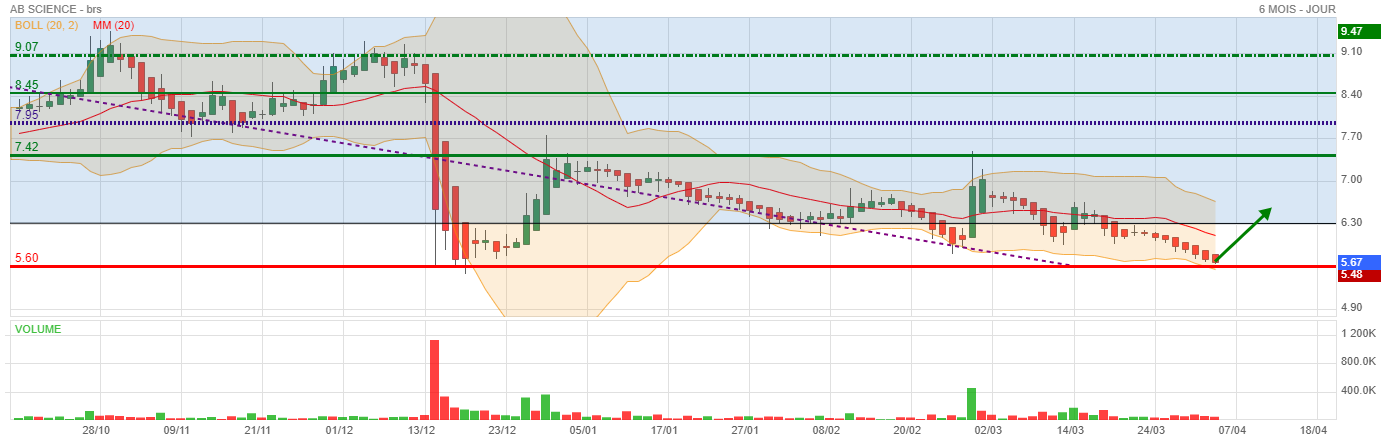1381x440 pixels.
Task: Select the 8.45 resistance level label
Action: coord(26,85)
